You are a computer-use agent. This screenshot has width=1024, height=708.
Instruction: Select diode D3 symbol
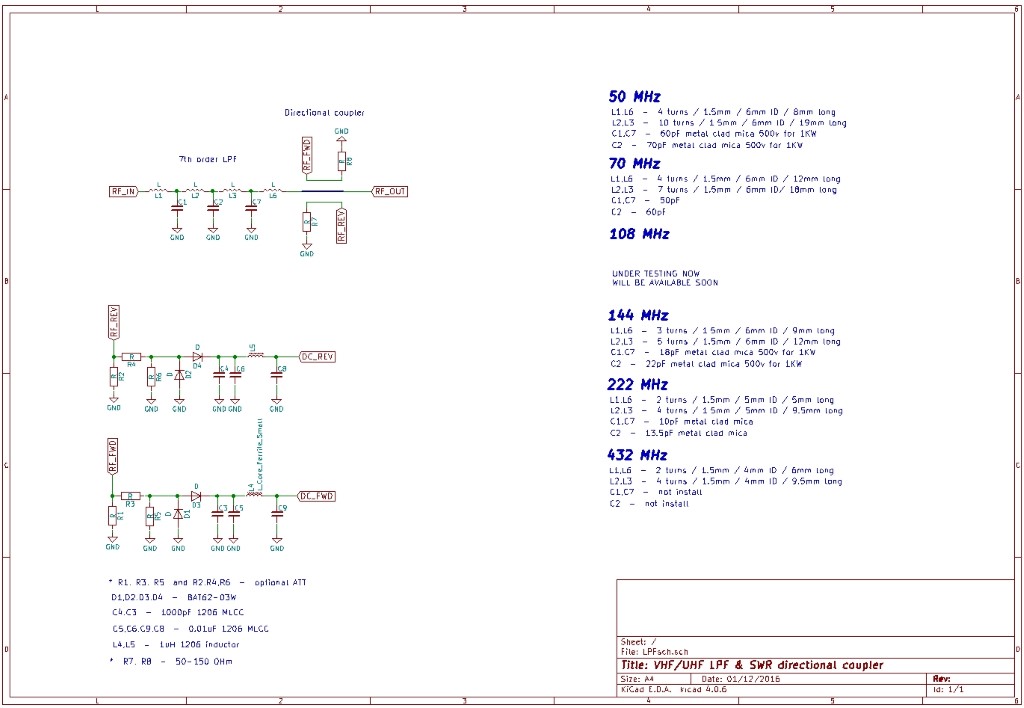click(196, 496)
